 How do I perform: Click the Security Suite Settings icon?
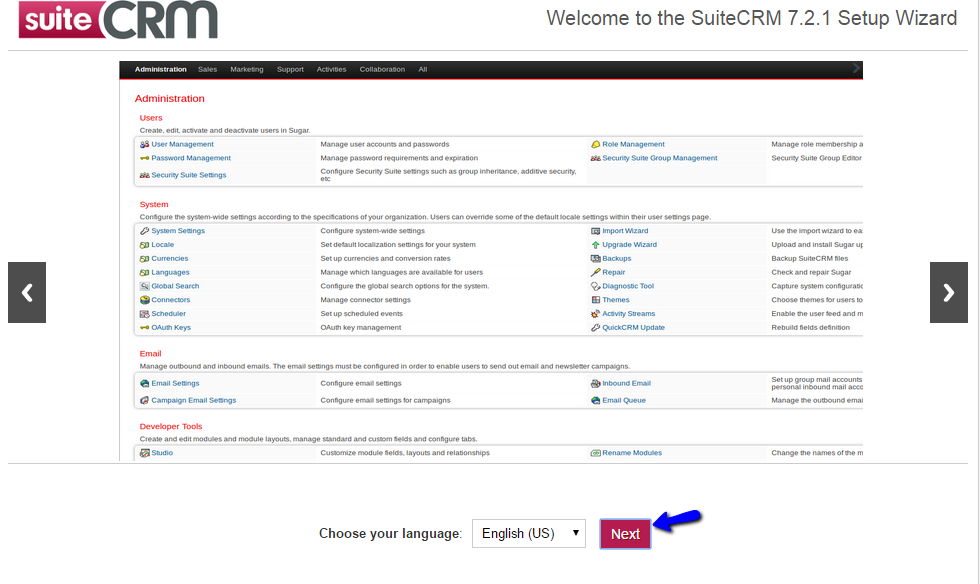144,175
